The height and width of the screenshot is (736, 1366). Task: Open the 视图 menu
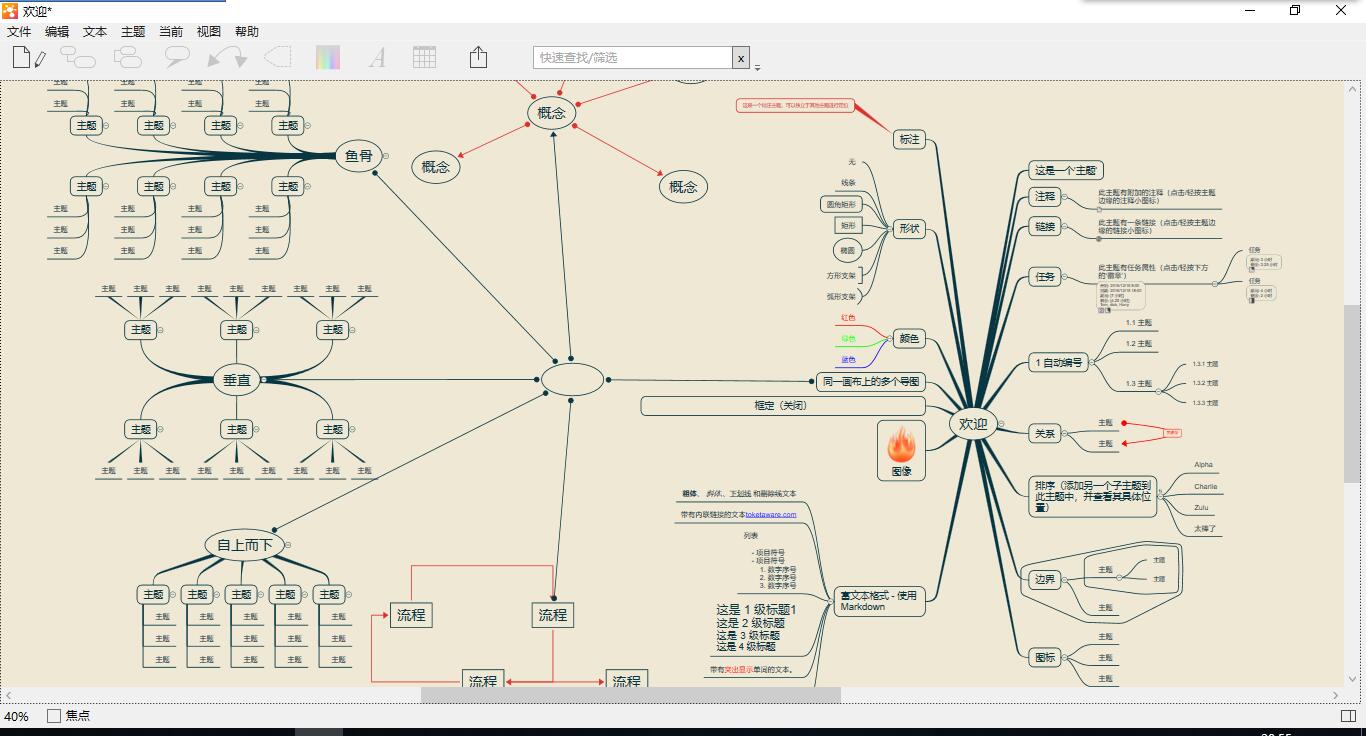click(x=208, y=32)
